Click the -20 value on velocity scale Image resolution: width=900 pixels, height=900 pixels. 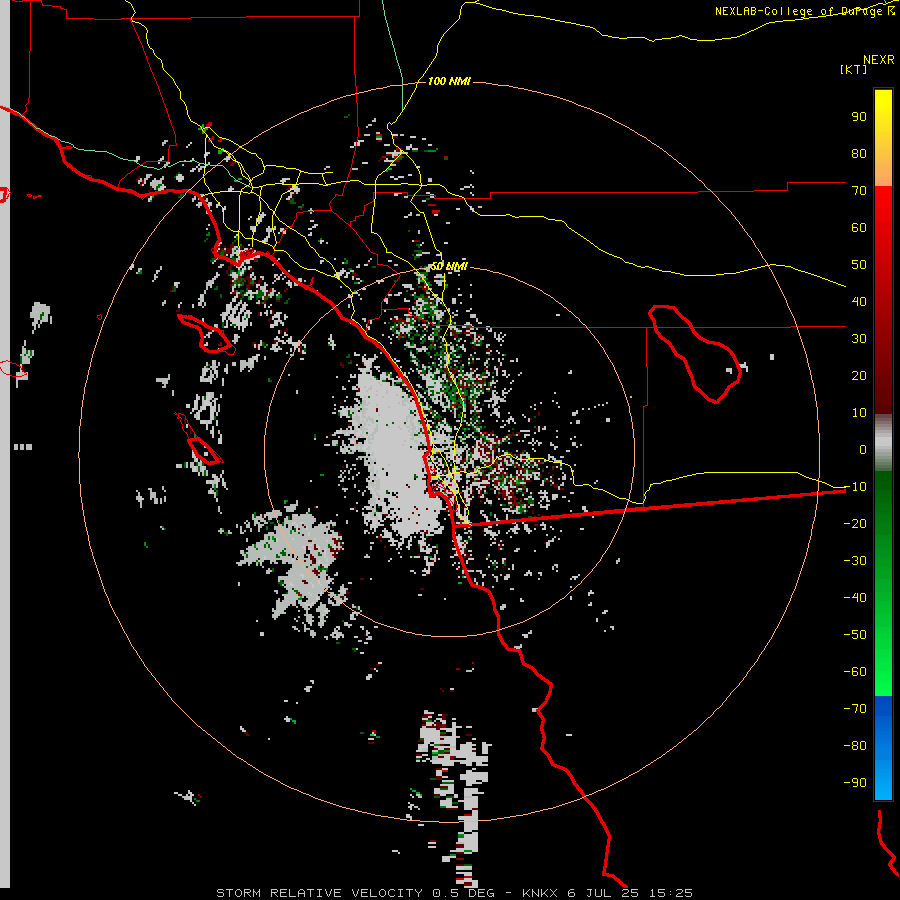[855, 524]
